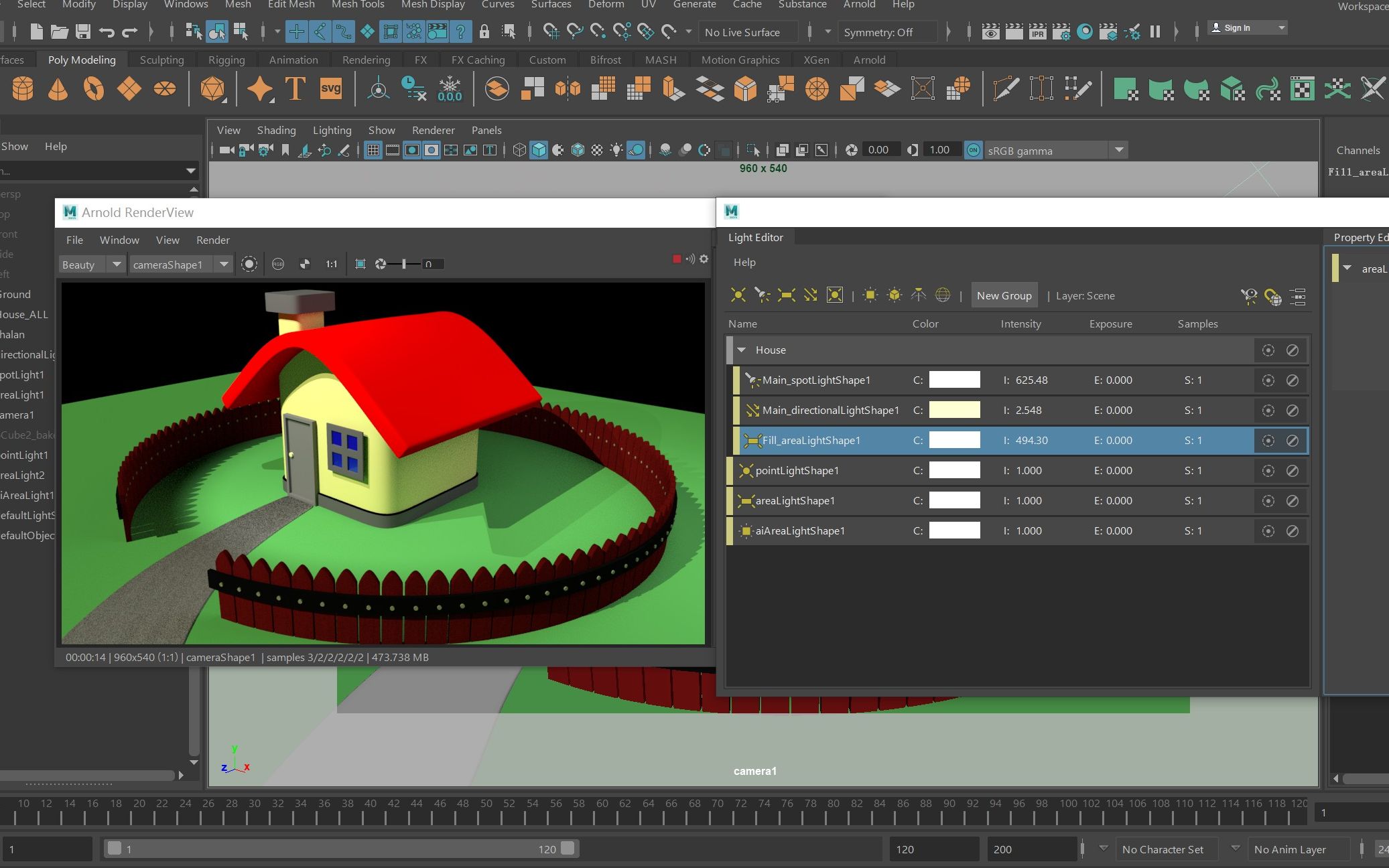Switch to the Rigging shelf tab
The image size is (1389, 868).
pyautogui.click(x=226, y=60)
